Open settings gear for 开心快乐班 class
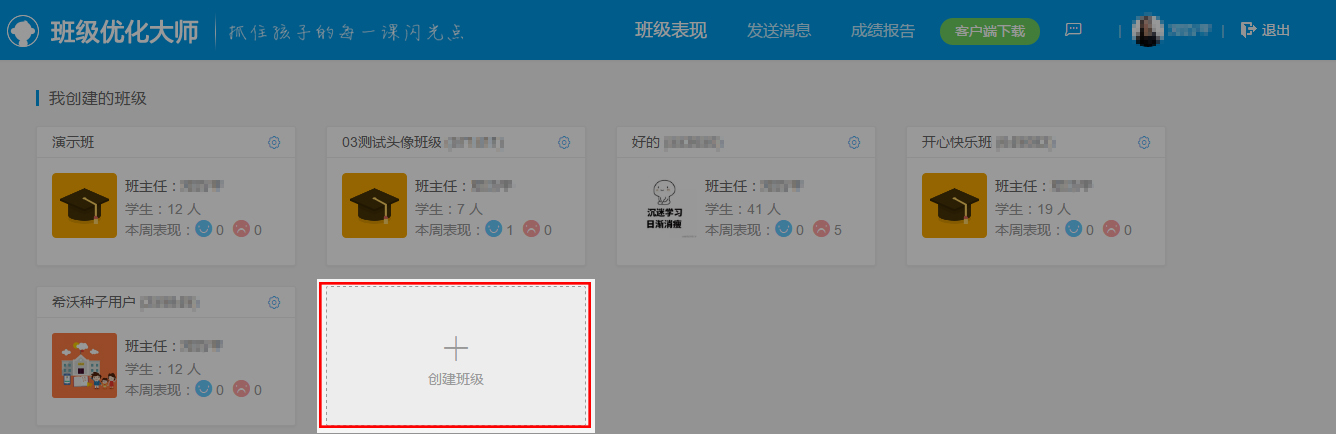1336x434 pixels. tap(1144, 143)
